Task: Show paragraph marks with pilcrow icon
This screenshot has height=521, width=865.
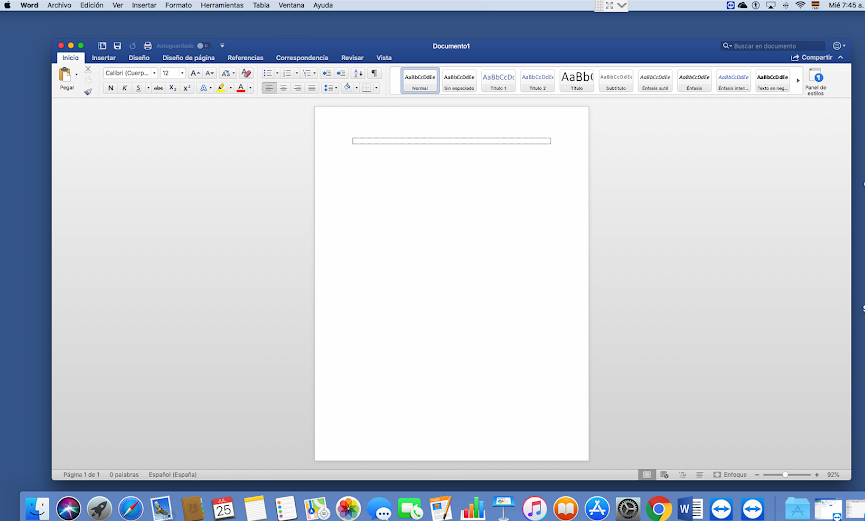Action: (375, 73)
